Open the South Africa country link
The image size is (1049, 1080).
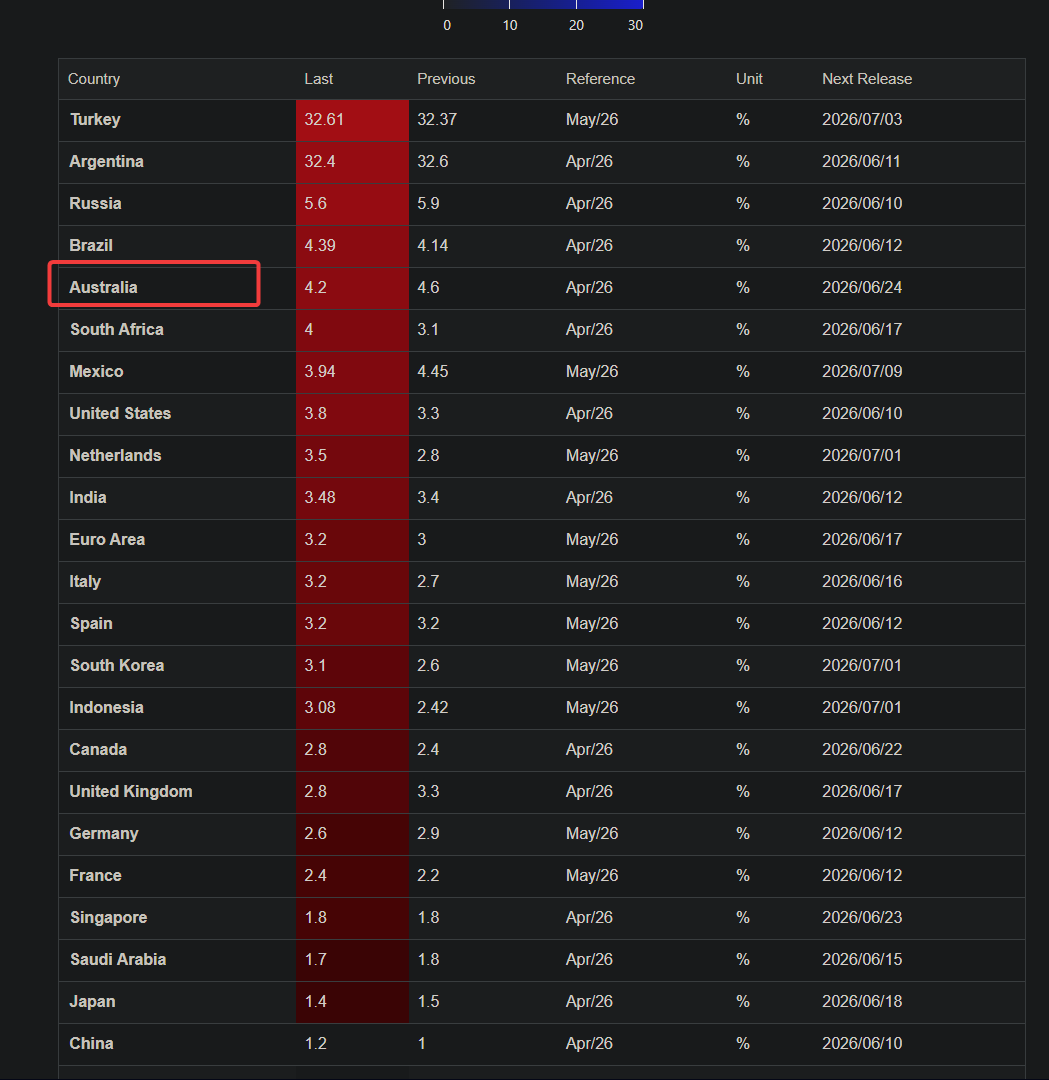click(x=116, y=330)
